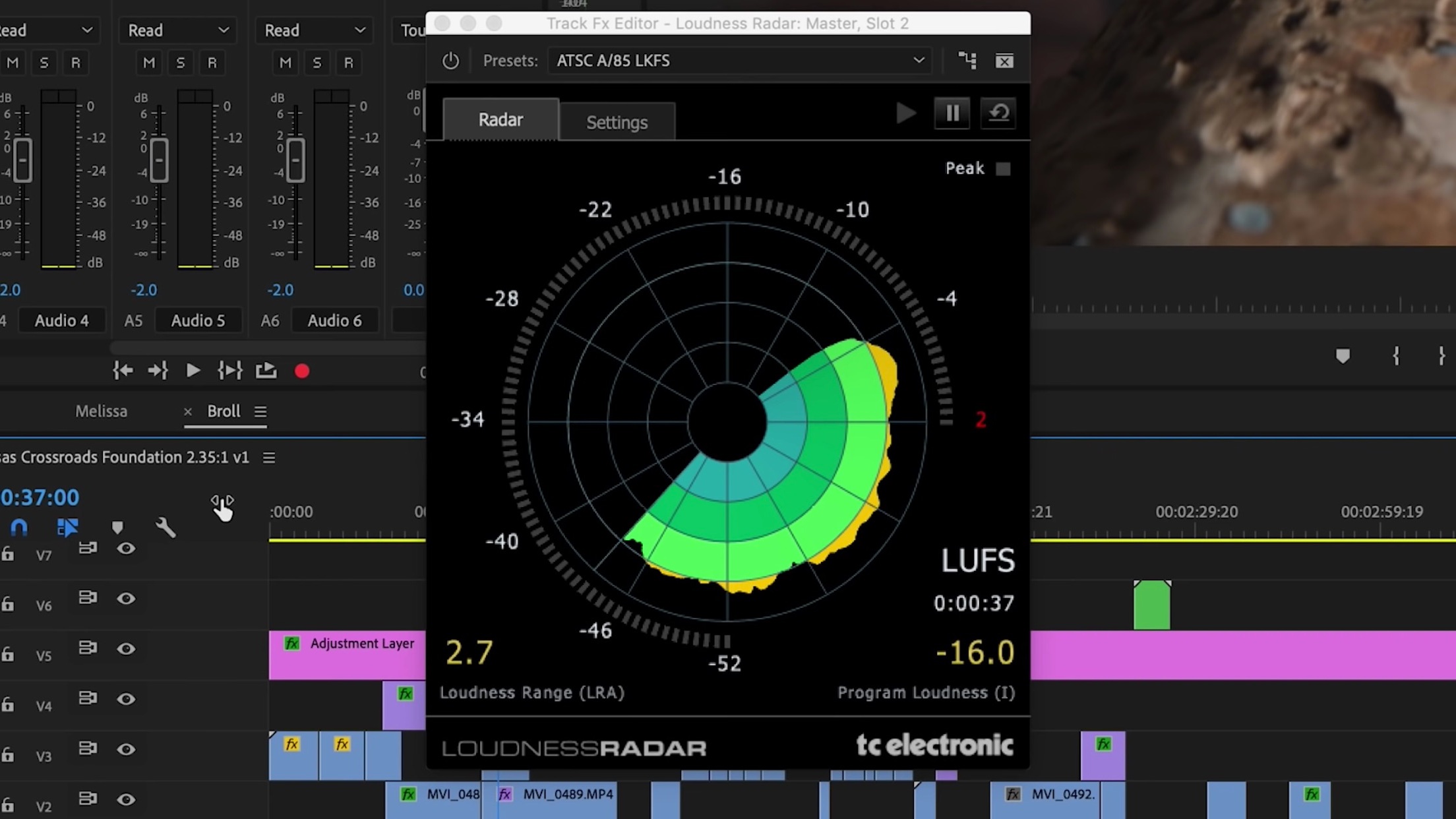Hide the V7 track output eye
The width and height of the screenshot is (1456, 819).
coord(126,549)
